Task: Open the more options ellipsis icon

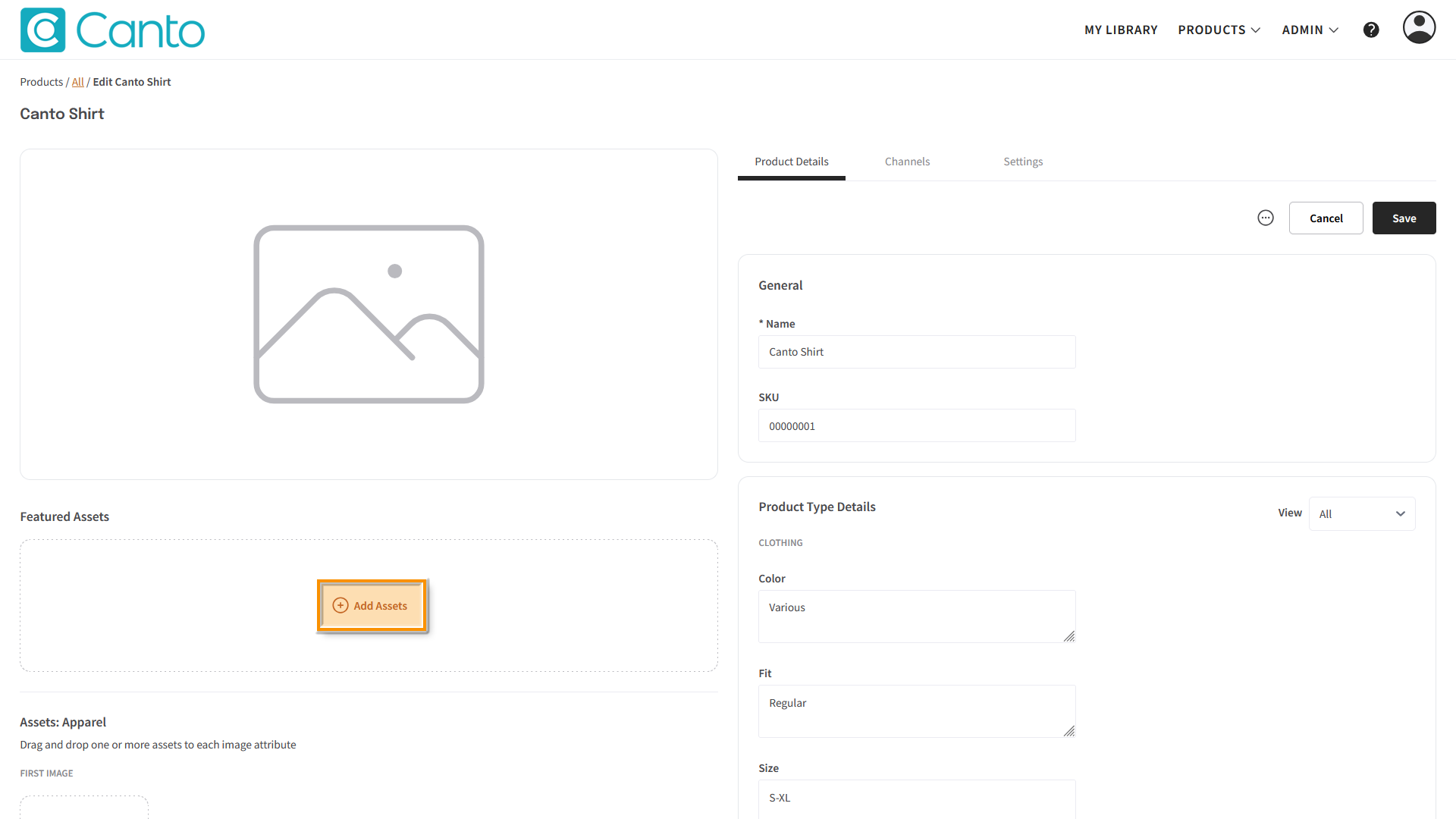Action: coord(1266,218)
